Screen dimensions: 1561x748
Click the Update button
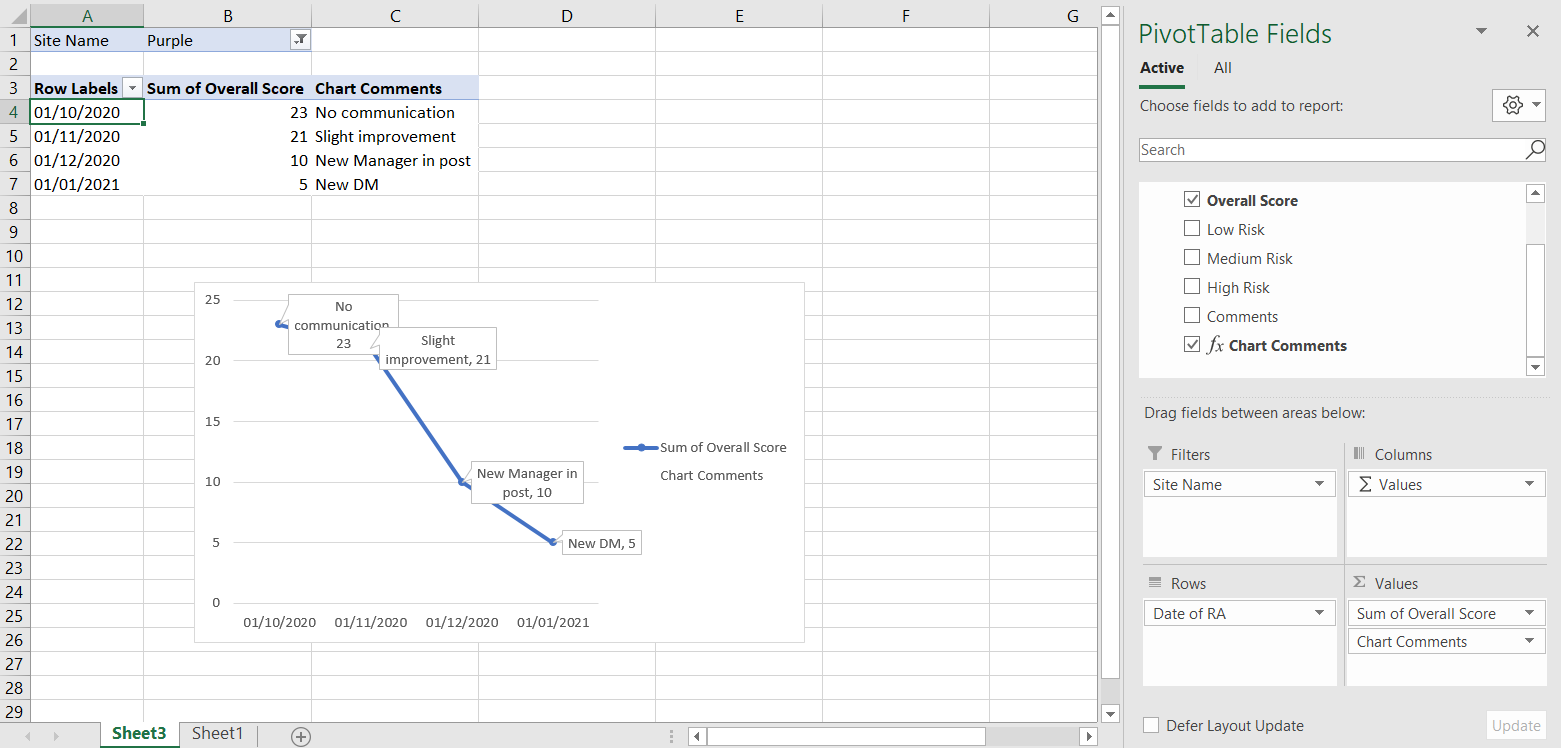[1516, 726]
